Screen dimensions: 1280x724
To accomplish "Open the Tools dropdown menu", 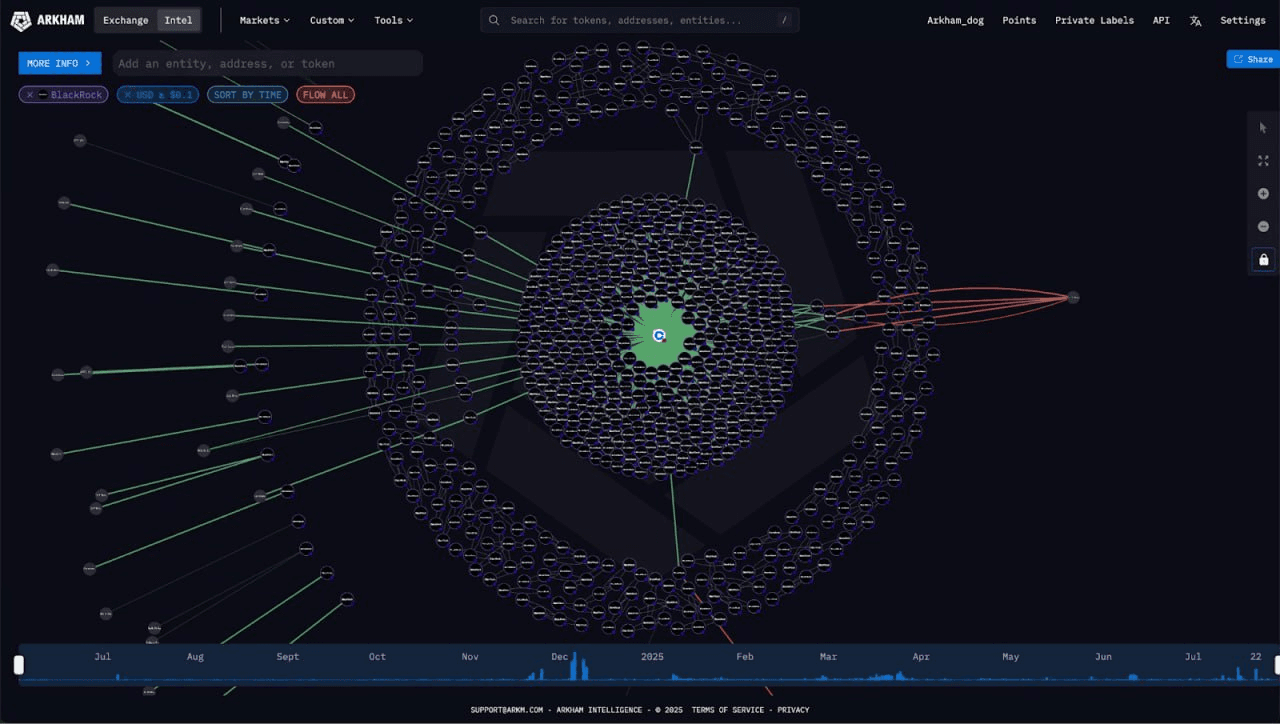I will 393,20.
